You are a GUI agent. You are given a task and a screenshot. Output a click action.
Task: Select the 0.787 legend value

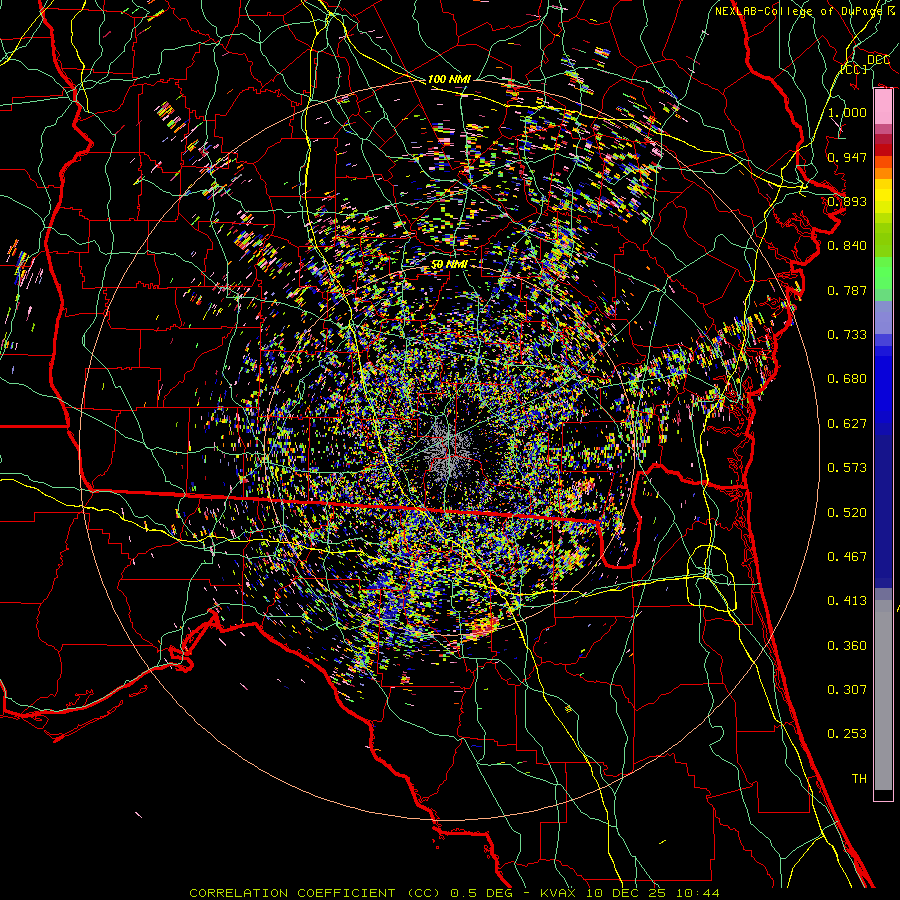point(847,290)
